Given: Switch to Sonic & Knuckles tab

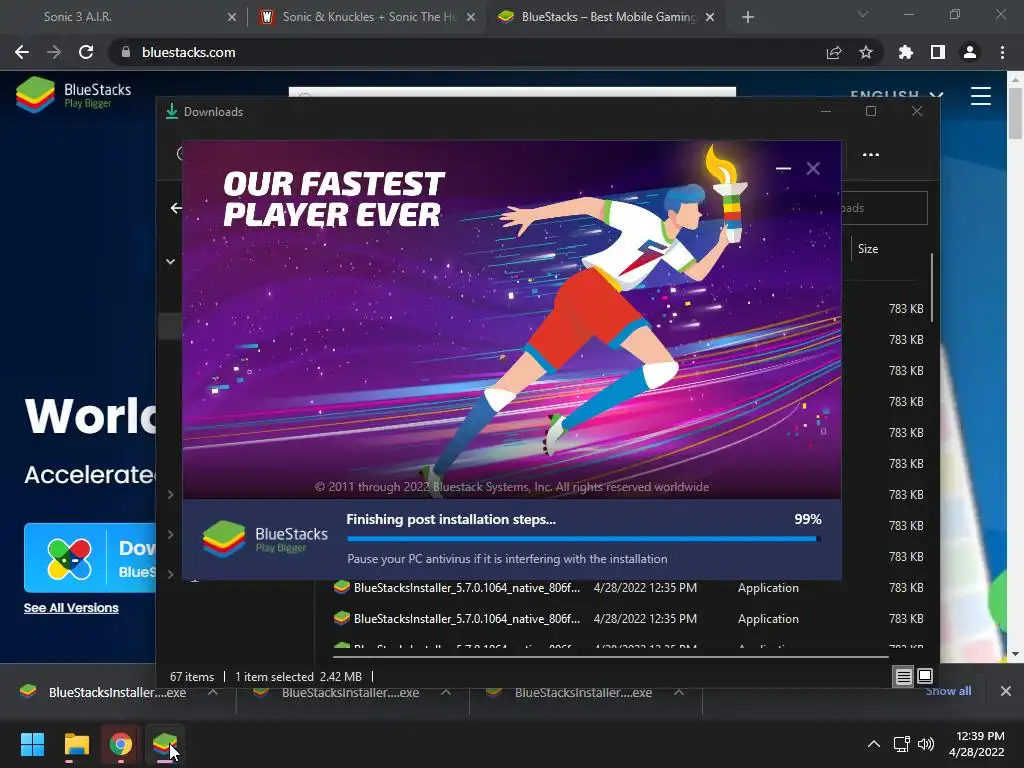Looking at the screenshot, I should pos(366,17).
